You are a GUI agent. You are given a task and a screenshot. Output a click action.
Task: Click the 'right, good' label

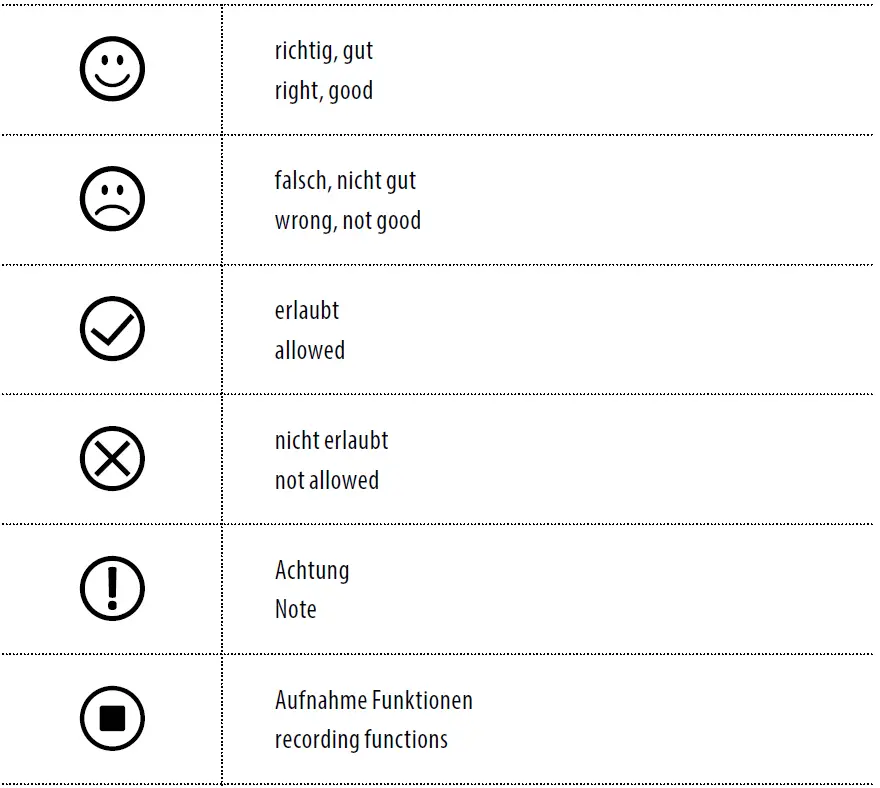pyautogui.click(x=323, y=91)
